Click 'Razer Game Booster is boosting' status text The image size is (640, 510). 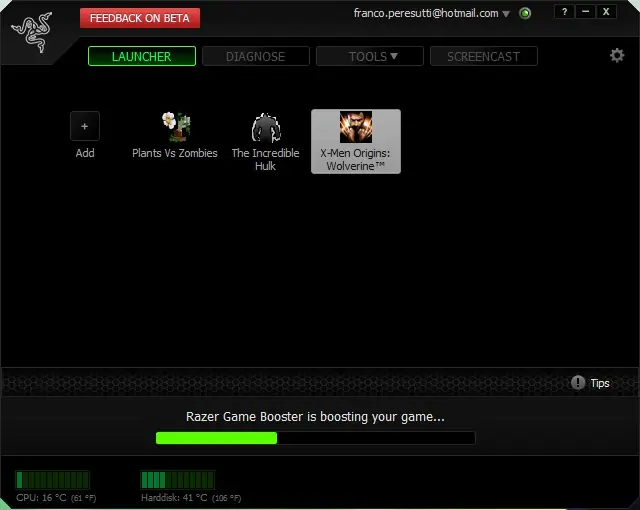(x=315, y=417)
